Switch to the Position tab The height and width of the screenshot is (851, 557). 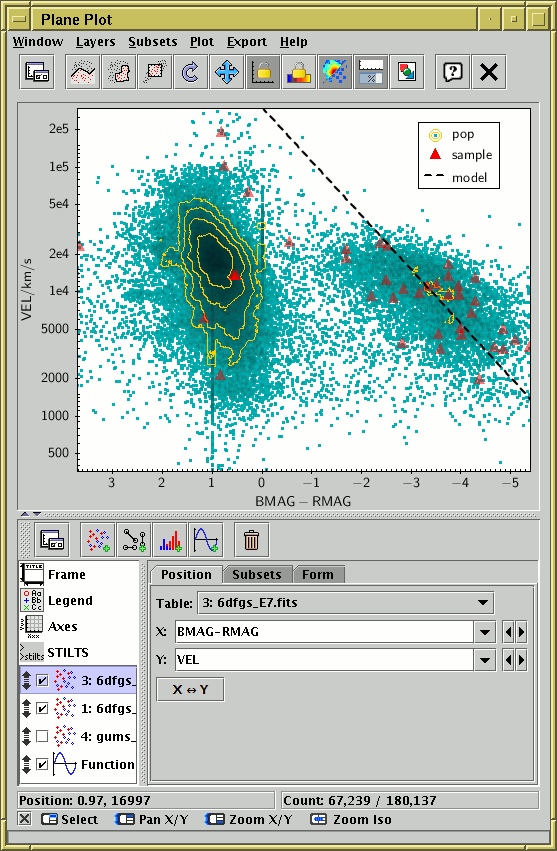click(x=186, y=574)
